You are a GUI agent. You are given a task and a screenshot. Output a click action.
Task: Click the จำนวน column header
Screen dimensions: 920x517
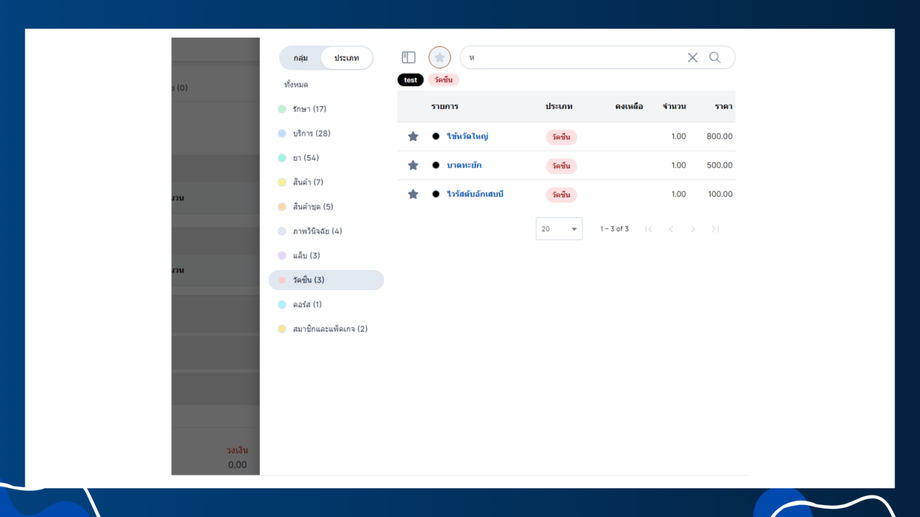[674, 106]
